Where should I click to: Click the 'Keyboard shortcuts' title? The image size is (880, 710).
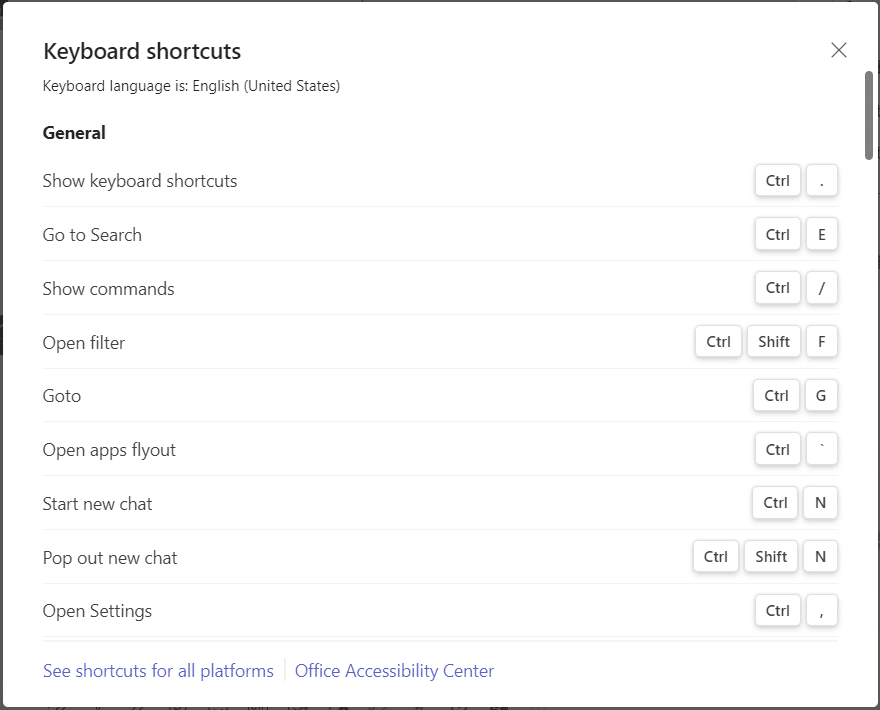[x=142, y=51]
